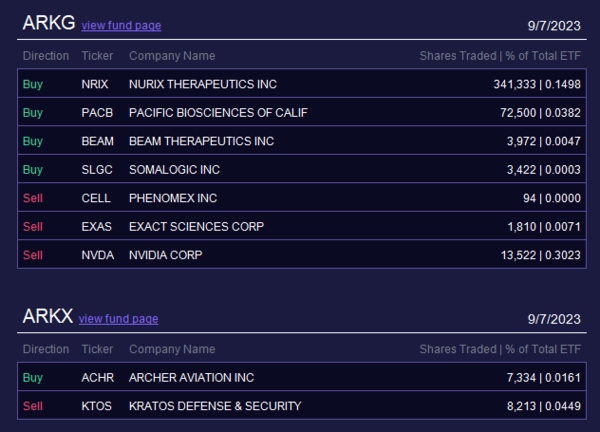
Task: Click Shares Traded header in ARKG table
Action: pyautogui.click(x=458, y=56)
